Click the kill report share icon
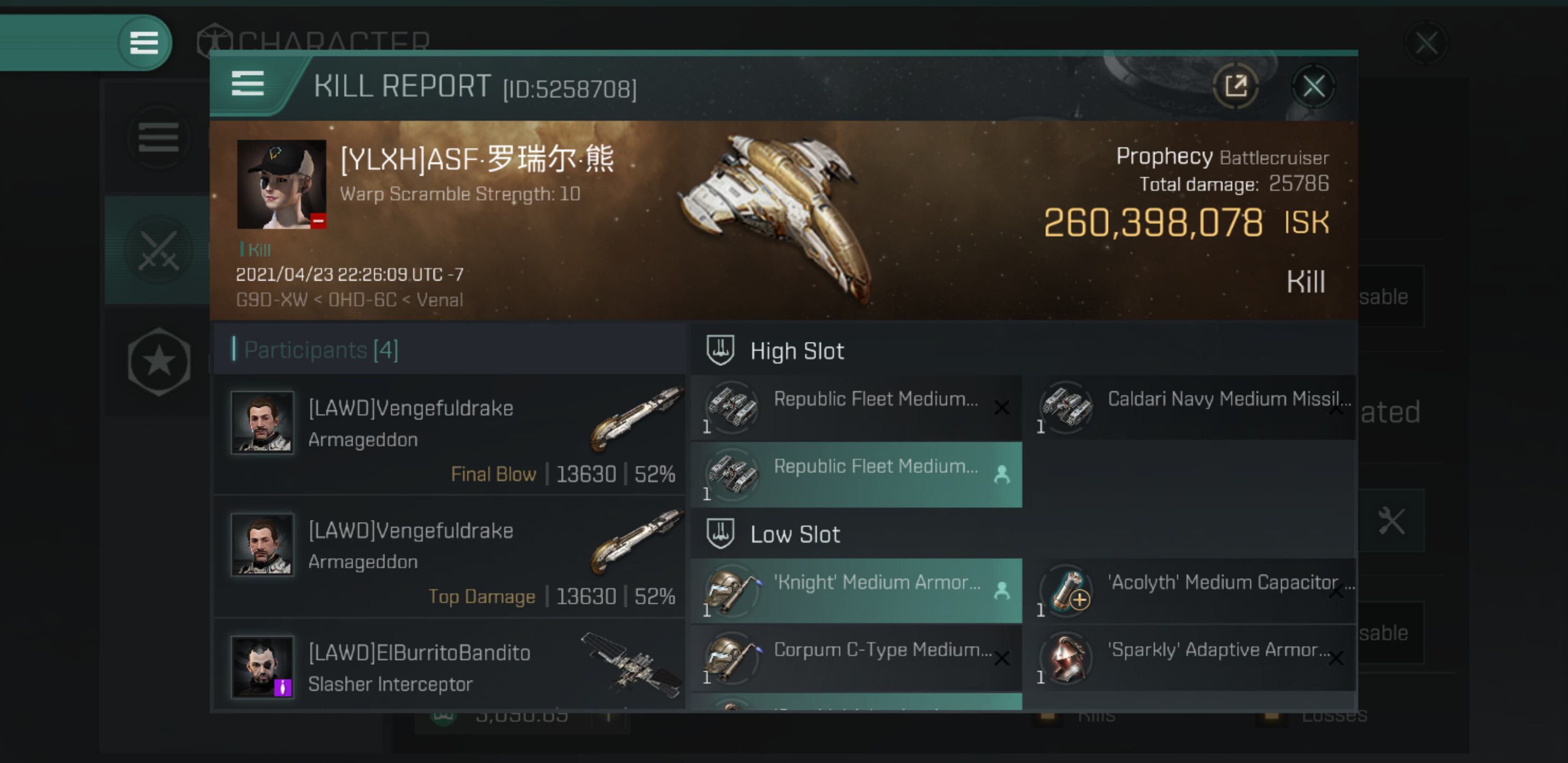This screenshot has width=1568, height=763. pyautogui.click(x=1235, y=86)
